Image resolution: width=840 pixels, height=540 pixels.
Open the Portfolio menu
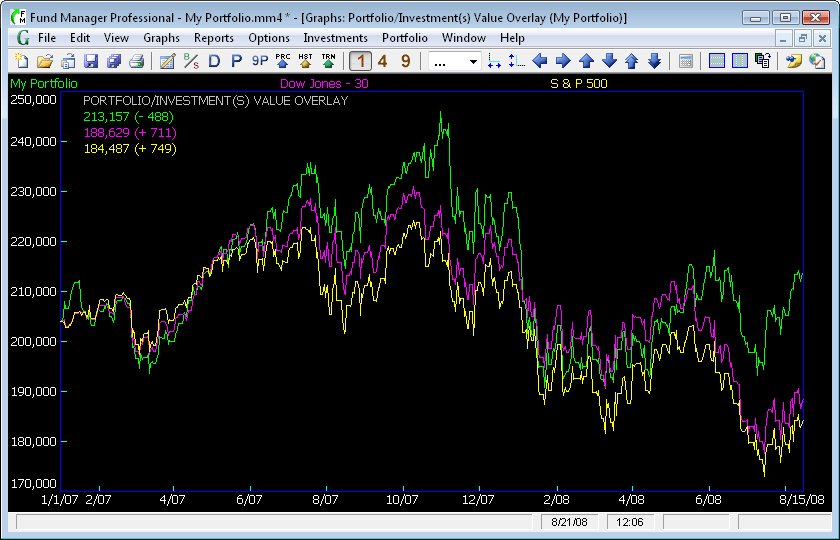(404, 38)
